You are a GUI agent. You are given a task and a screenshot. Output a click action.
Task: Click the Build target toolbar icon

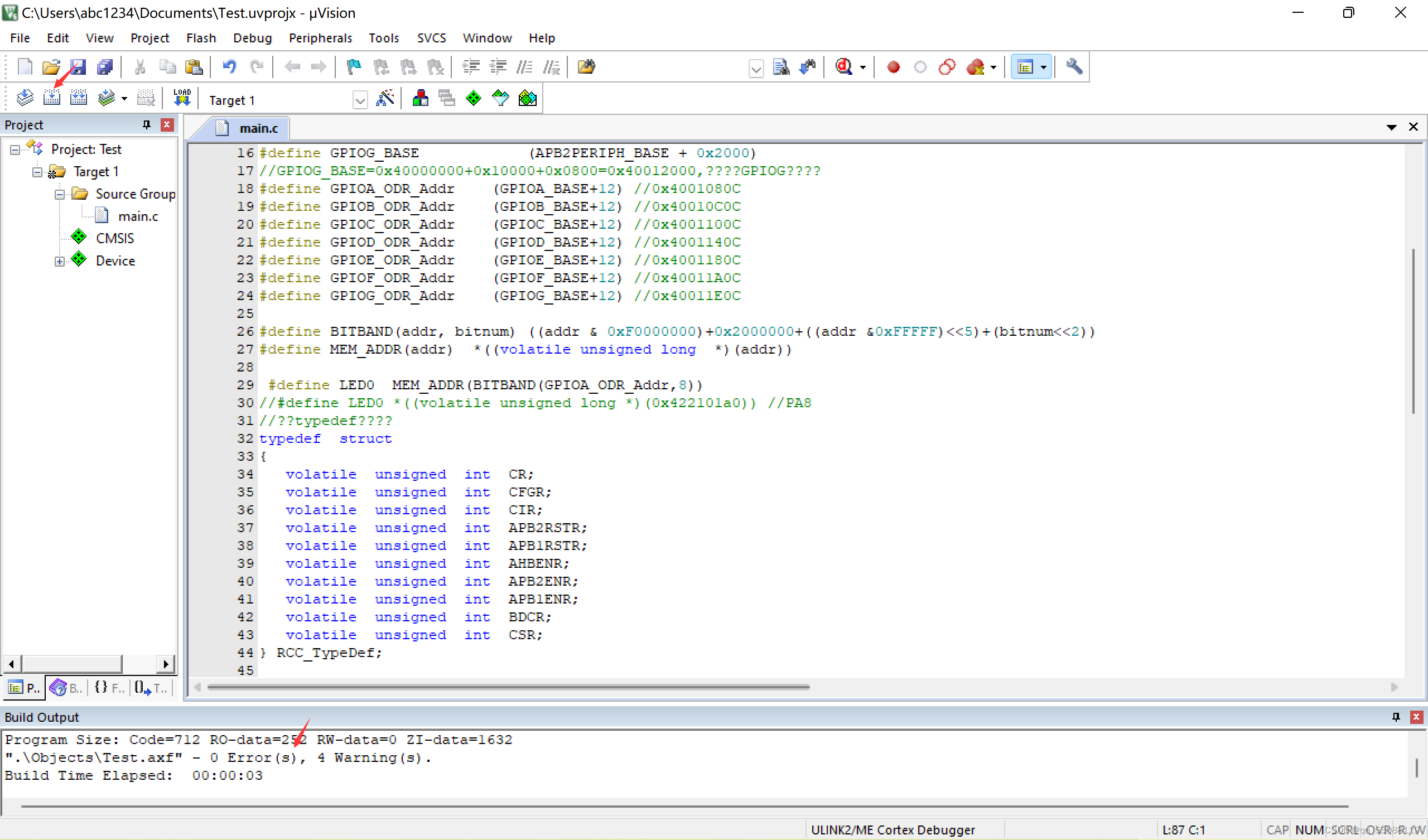point(51,99)
